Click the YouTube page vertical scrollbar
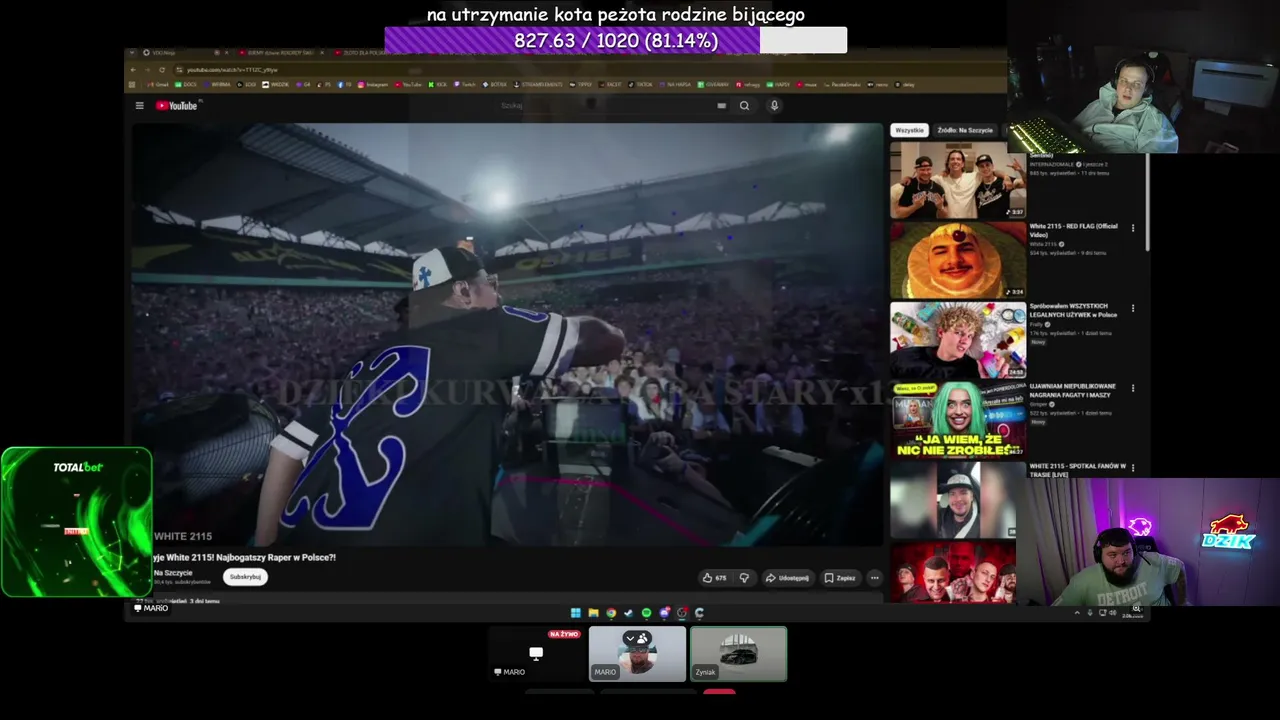 pyautogui.click(x=1147, y=200)
